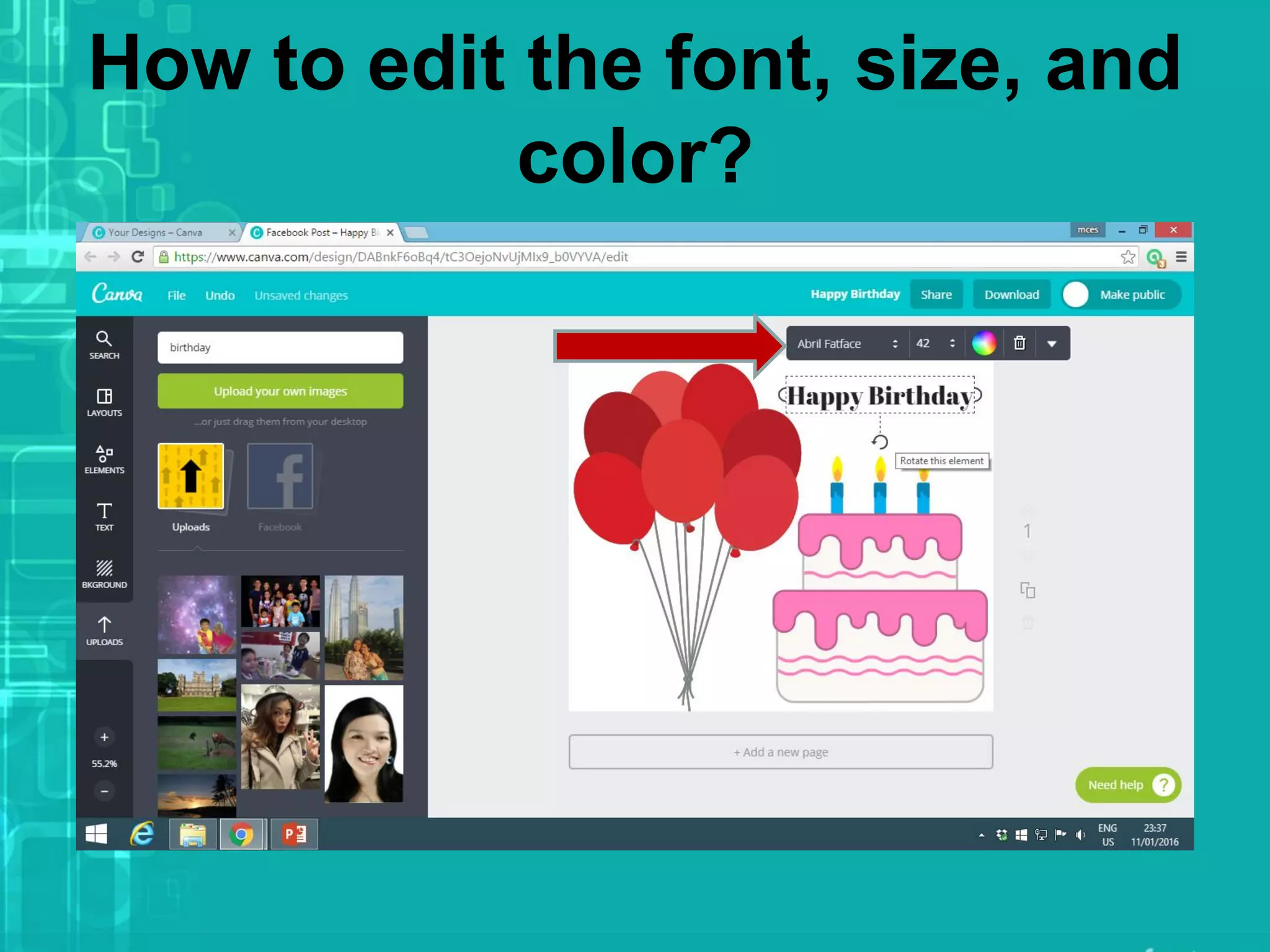Close the Your Designs browser tab
Viewport: 1270px width, 952px height.
pyautogui.click(x=232, y=232)
